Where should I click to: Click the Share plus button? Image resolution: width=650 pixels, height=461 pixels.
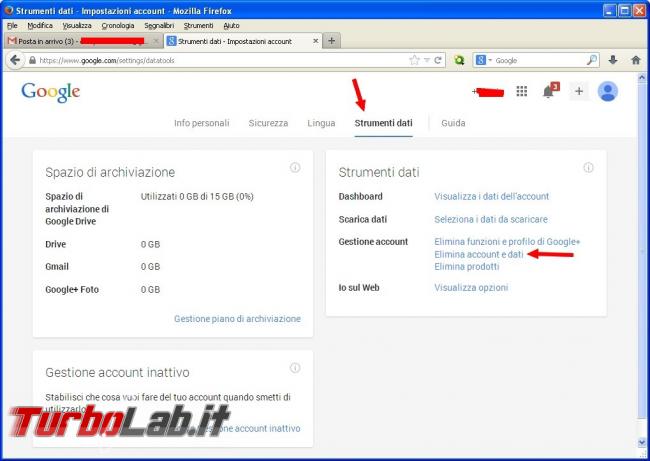(579, 91)
